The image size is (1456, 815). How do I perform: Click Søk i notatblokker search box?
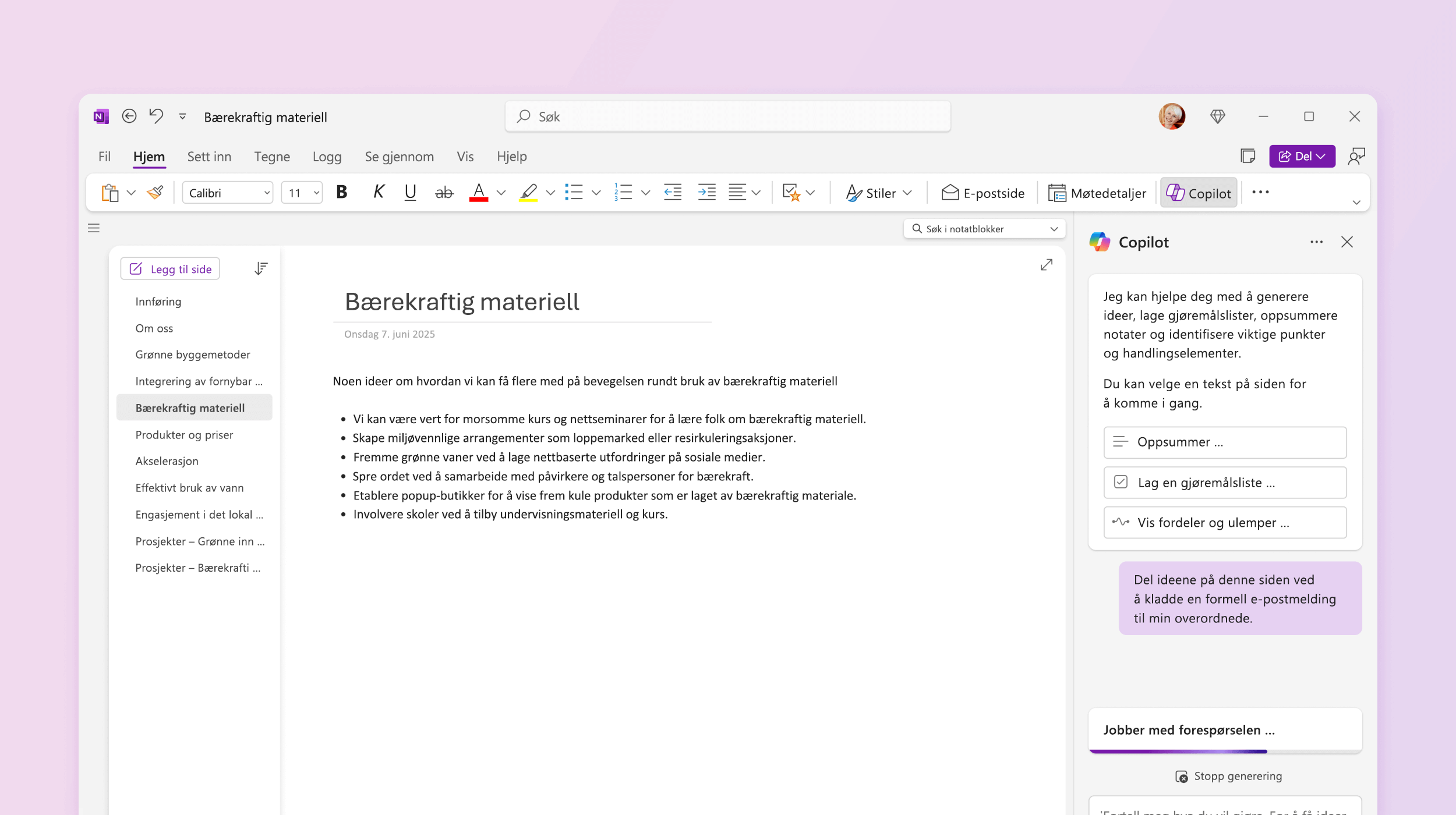[x=984, y=229]
